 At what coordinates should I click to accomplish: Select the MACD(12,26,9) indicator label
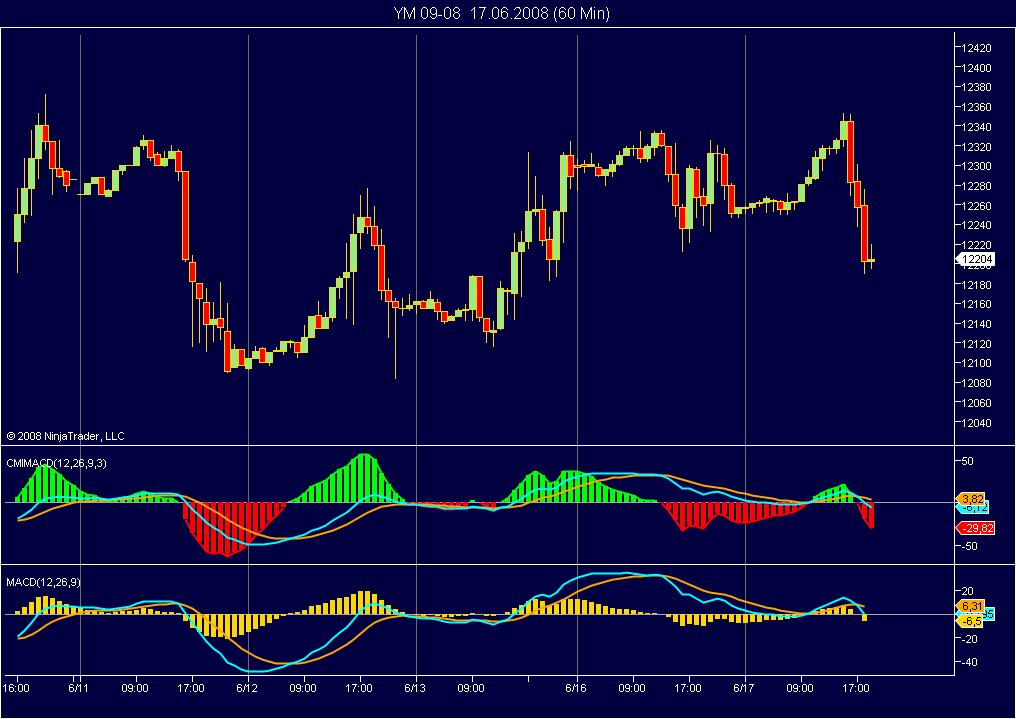[x=43, y=582]
